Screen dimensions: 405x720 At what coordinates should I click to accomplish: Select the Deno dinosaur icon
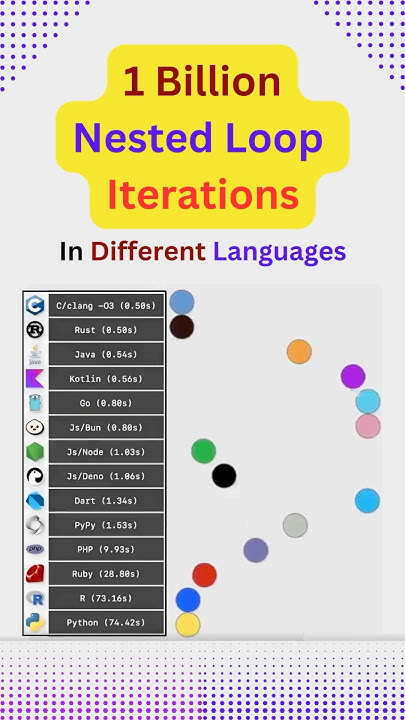35,476
